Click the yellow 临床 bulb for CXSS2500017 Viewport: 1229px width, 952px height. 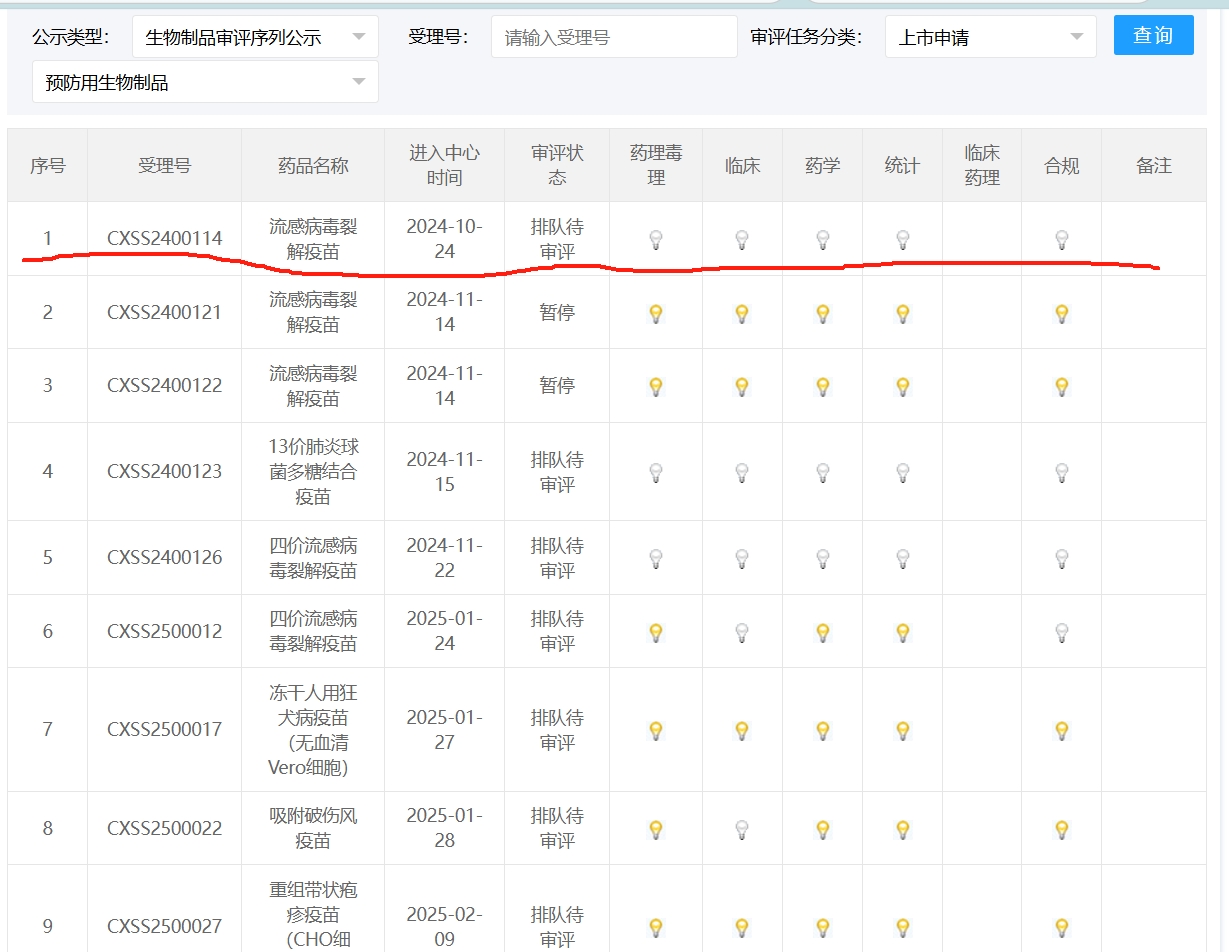742,730
